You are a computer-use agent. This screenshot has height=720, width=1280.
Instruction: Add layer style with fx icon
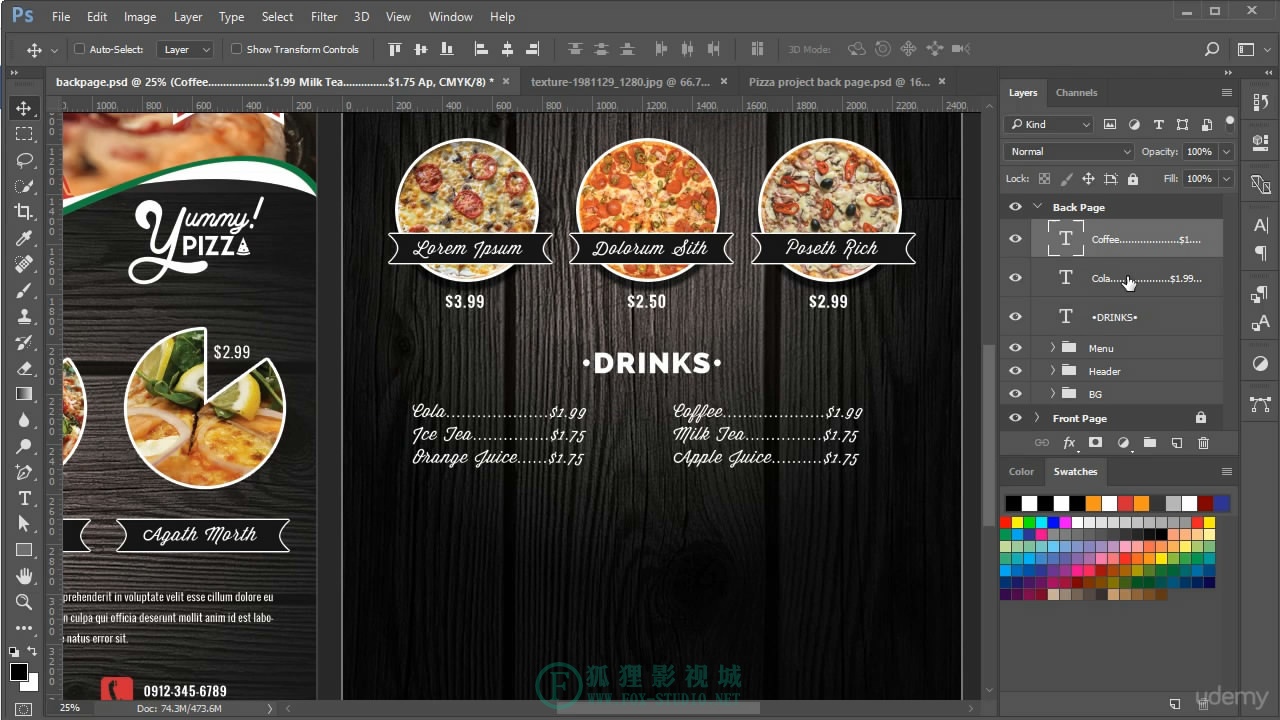pos(1068,442)
